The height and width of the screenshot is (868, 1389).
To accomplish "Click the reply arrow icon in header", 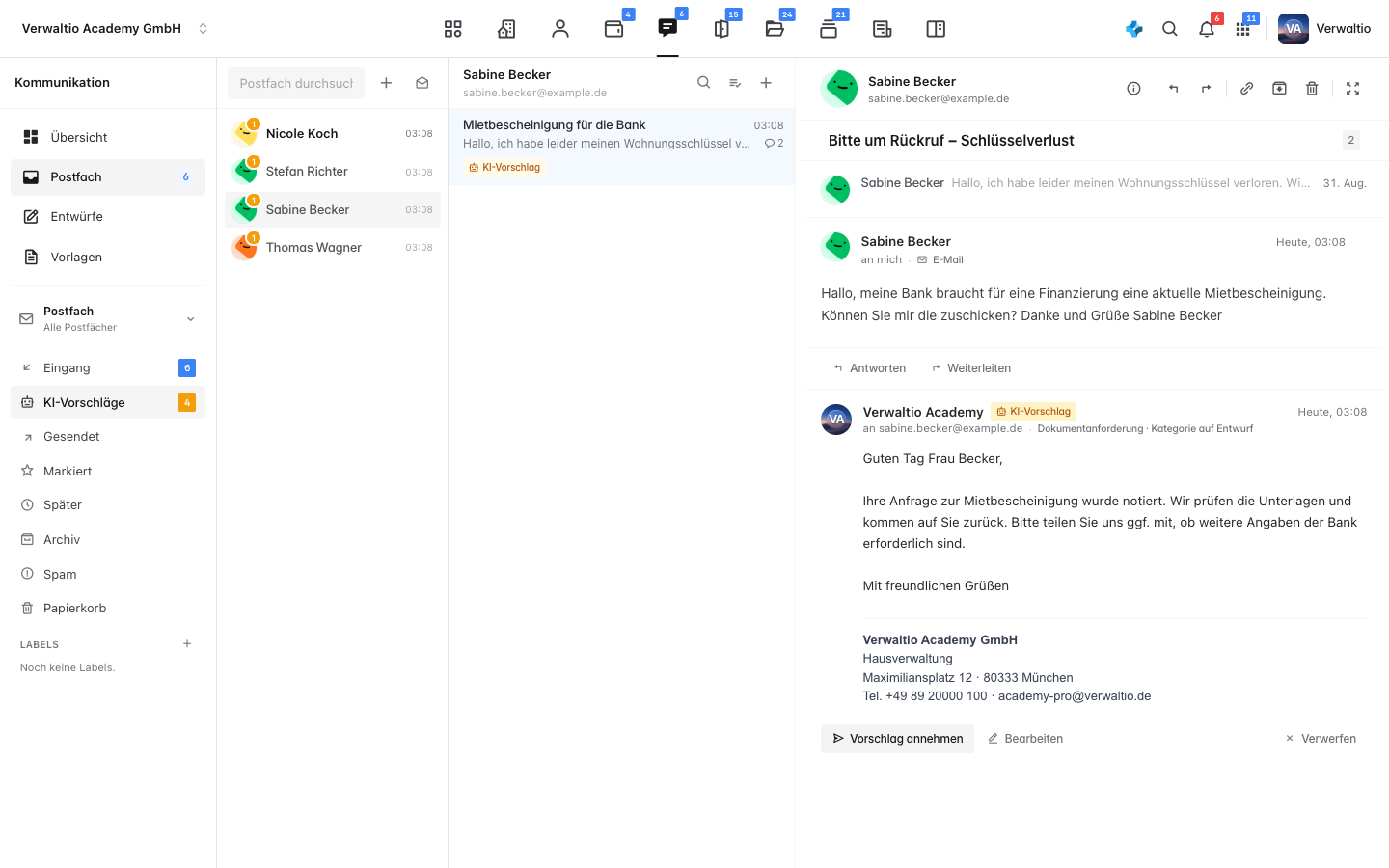I will tap(1173, 89).
